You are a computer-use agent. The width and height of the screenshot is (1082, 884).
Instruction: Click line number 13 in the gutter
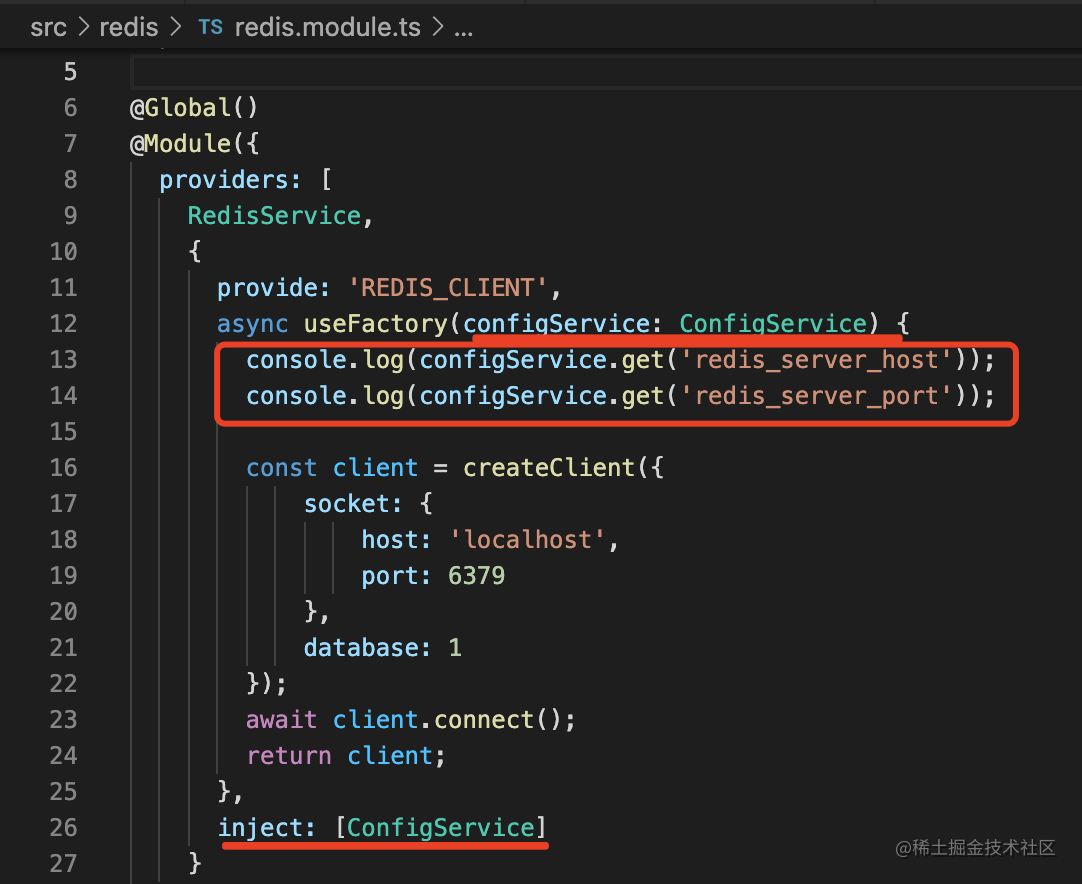pyautogui.click(x=63, y=360)
